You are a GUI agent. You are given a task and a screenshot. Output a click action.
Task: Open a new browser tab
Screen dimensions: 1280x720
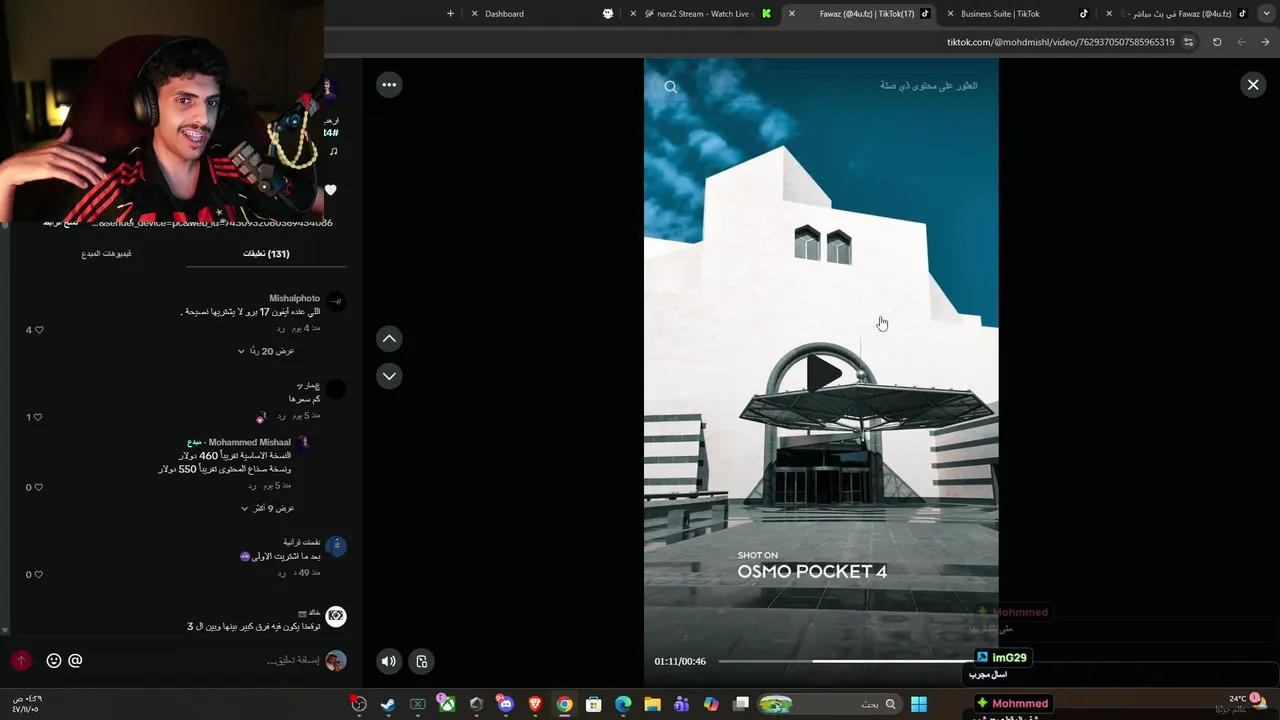tap(450, 14)
